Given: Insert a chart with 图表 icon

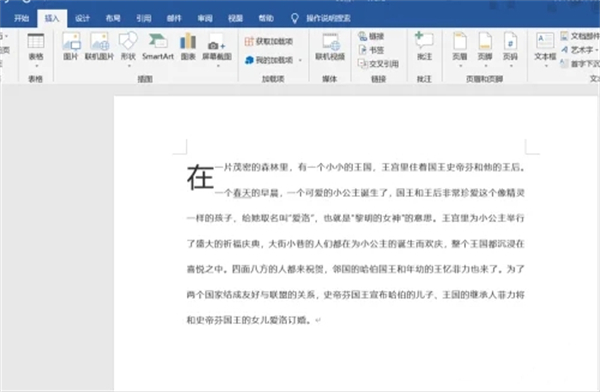Looking at the screenshot, I should (188, 47).
